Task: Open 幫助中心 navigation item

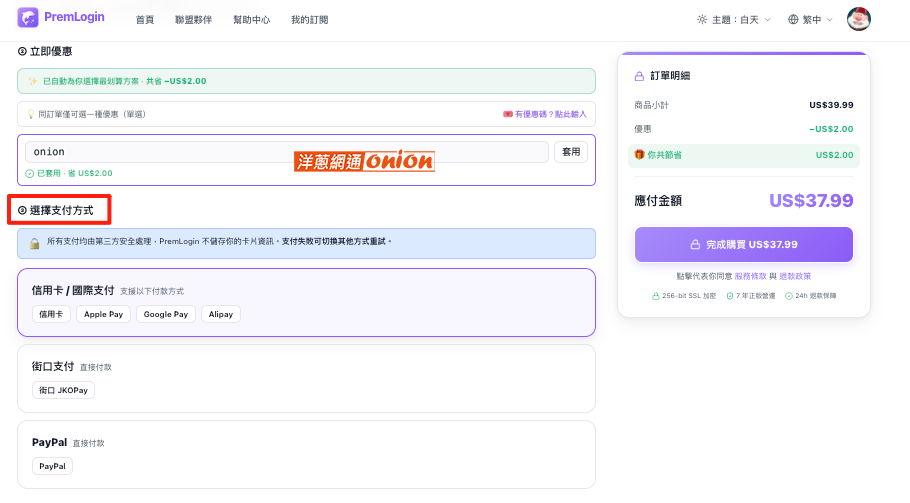Action: pos(251,20)
